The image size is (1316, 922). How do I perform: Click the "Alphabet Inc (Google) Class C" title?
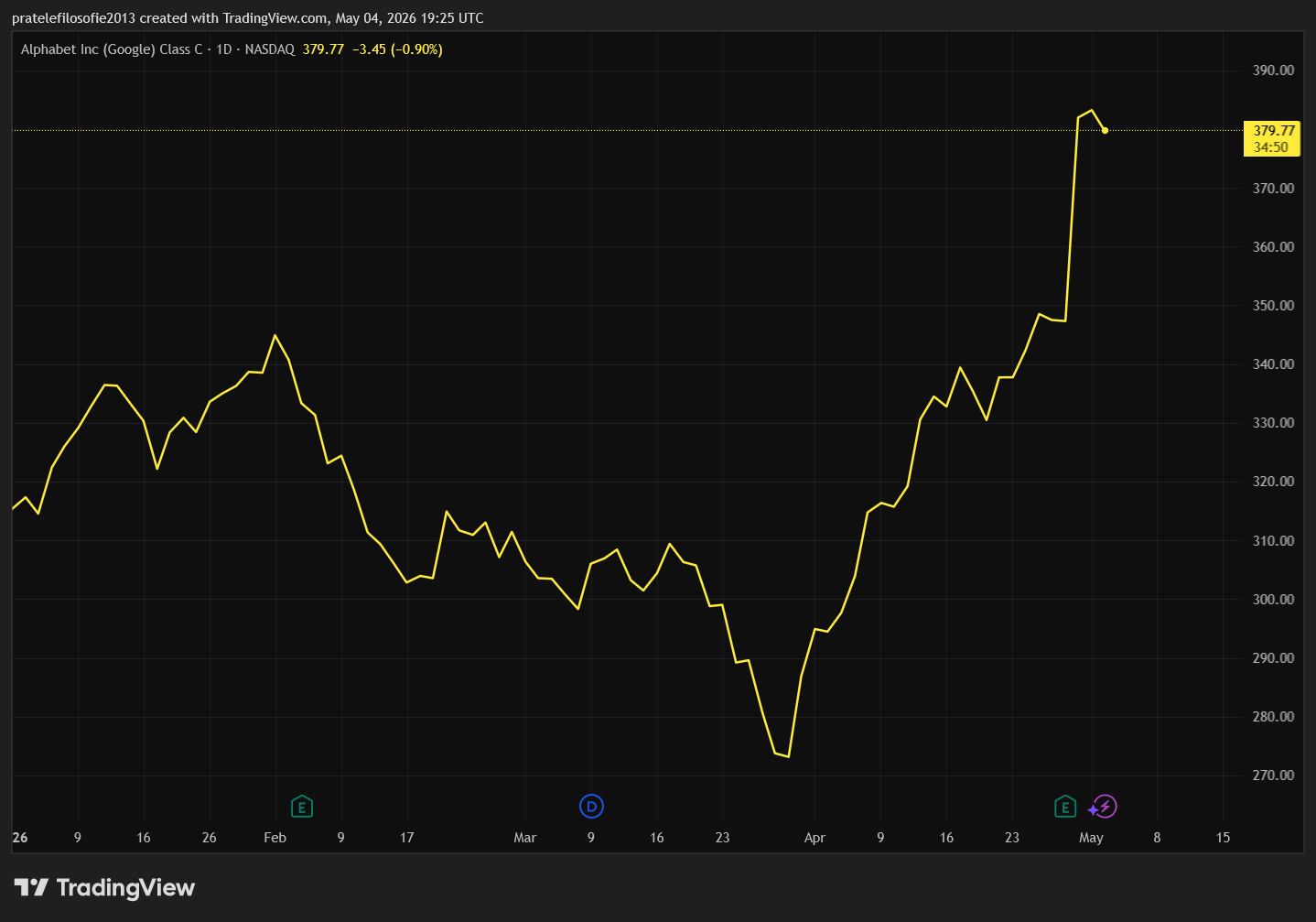[112, 49]
